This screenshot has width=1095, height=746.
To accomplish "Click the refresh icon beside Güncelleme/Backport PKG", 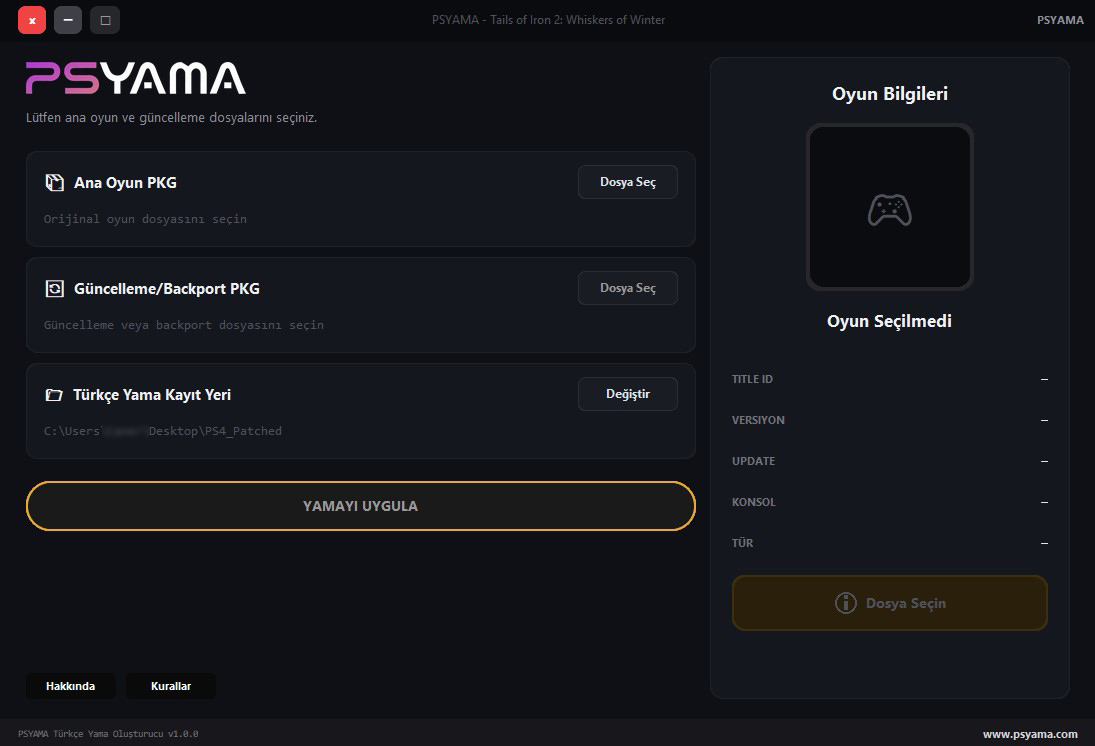I will [x=54, y=289].
